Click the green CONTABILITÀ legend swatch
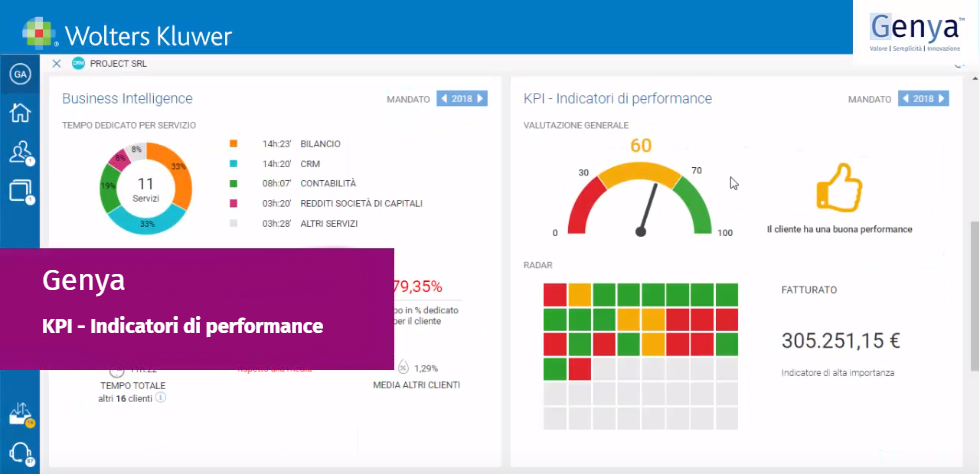This screenshot has width=980, height=474. (234, 183)
